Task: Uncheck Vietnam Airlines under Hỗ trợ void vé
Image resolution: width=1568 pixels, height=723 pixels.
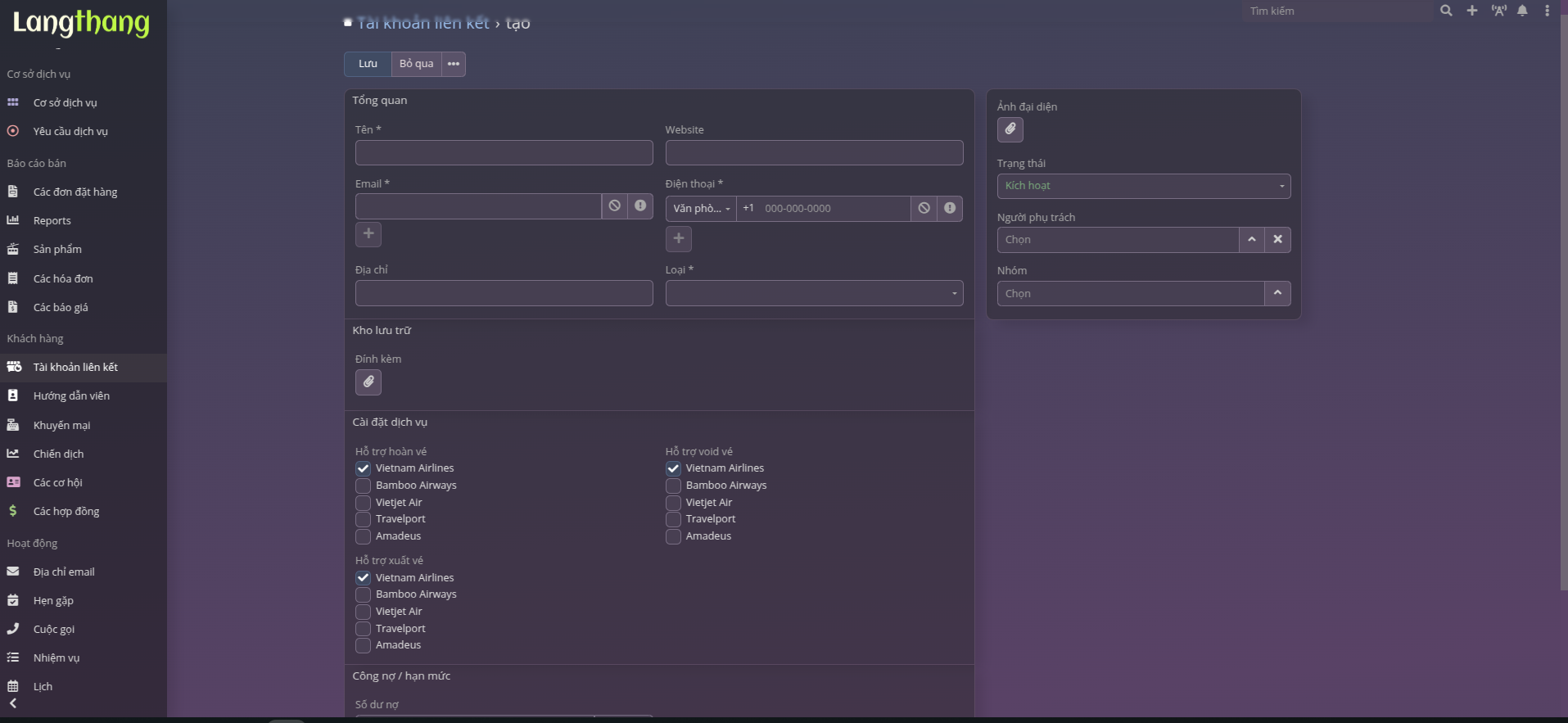Action: click(x=673, y=468)
